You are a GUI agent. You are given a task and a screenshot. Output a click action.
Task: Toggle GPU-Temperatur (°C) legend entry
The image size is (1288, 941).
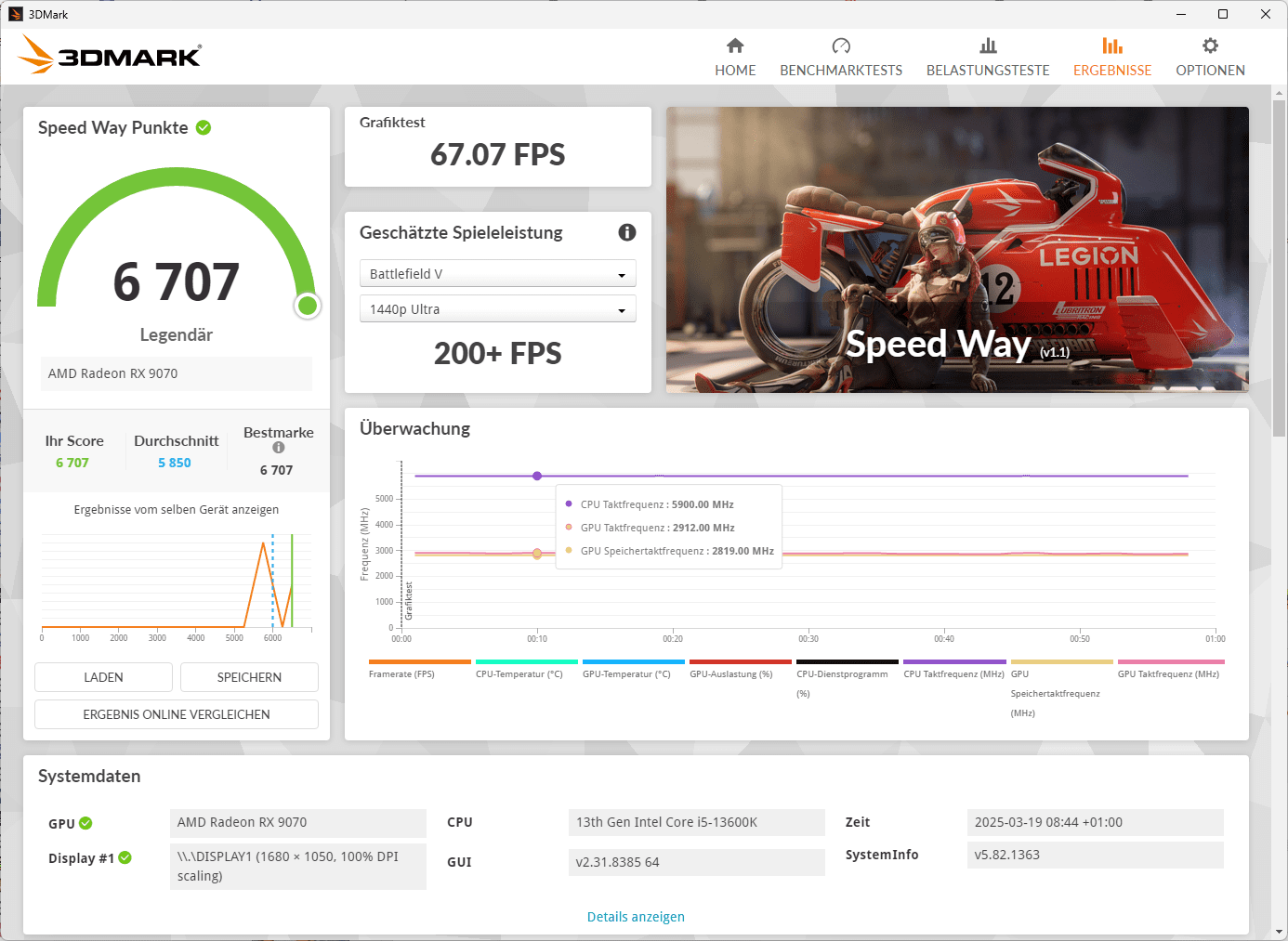(634, 669)
